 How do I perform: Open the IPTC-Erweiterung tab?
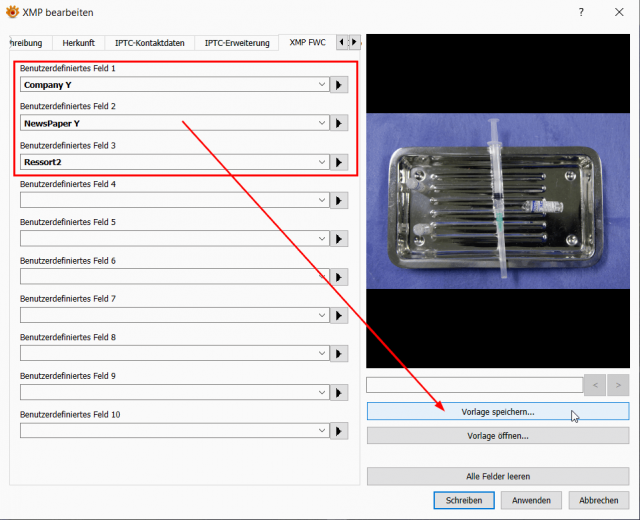click(x=237, y=43)
